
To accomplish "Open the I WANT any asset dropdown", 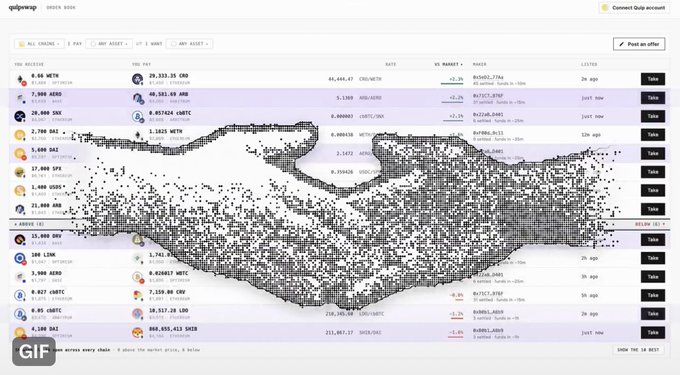I will [x=190, y=44].
